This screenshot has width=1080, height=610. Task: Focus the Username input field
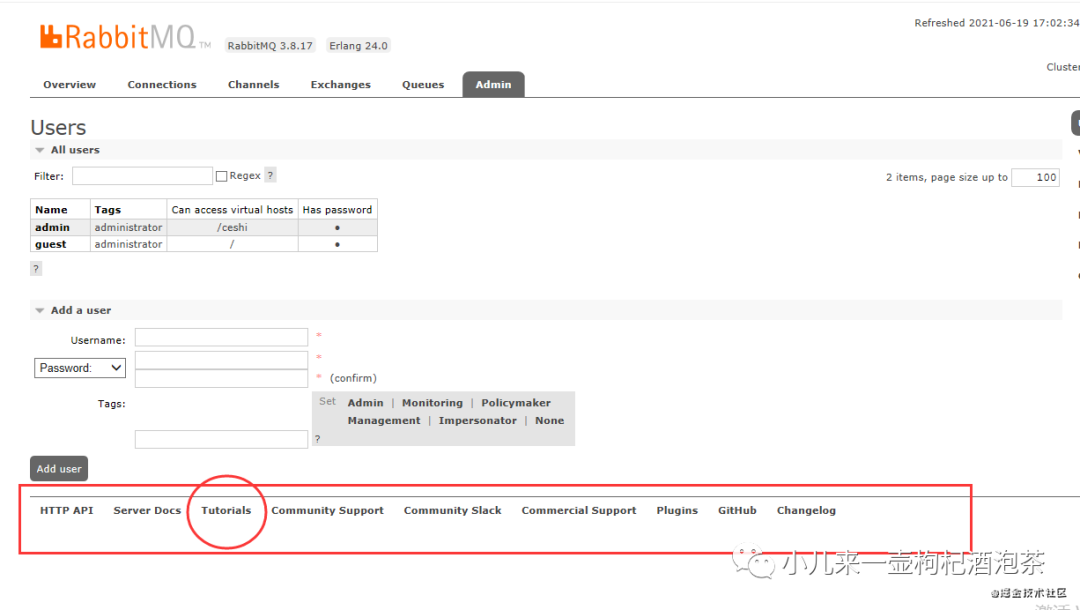[x=221, y=337]
